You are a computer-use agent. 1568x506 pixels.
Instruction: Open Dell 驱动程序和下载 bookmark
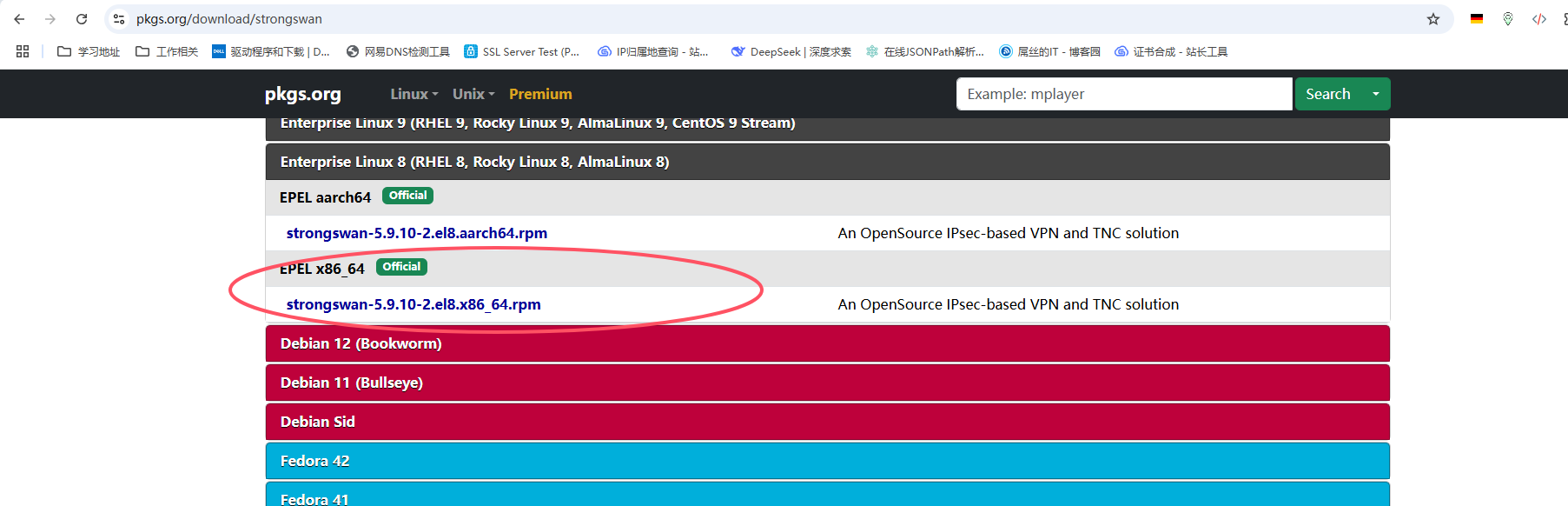[271, 52]
